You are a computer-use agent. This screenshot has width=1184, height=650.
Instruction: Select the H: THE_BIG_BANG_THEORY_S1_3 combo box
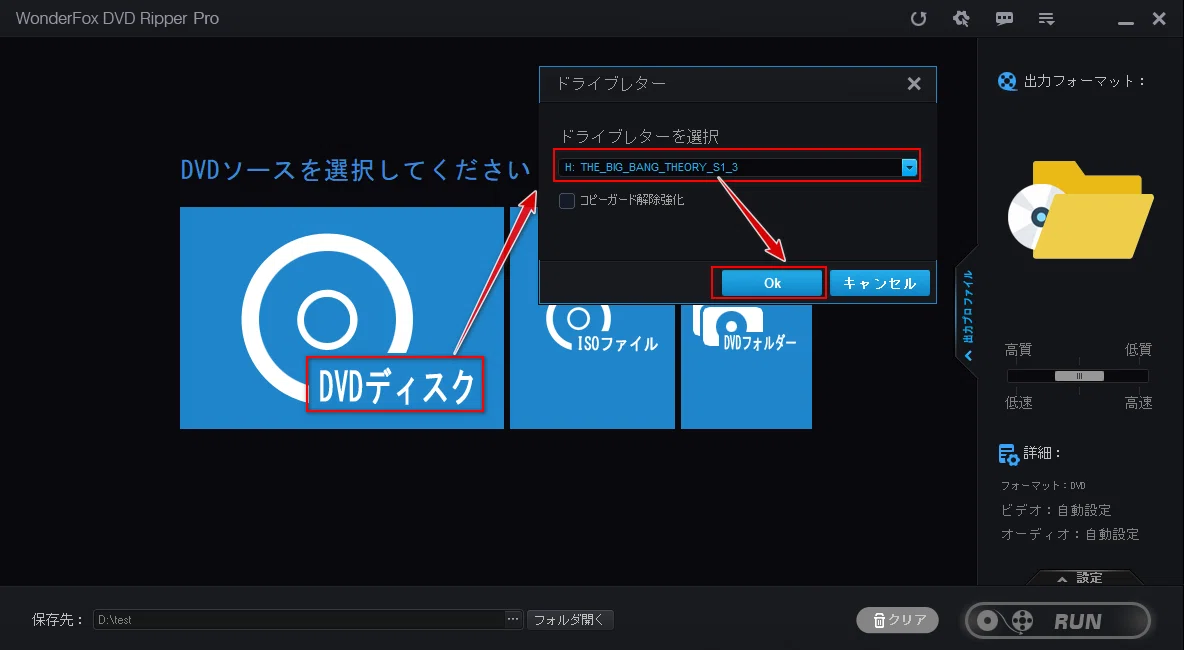click(x=738, y=168)
